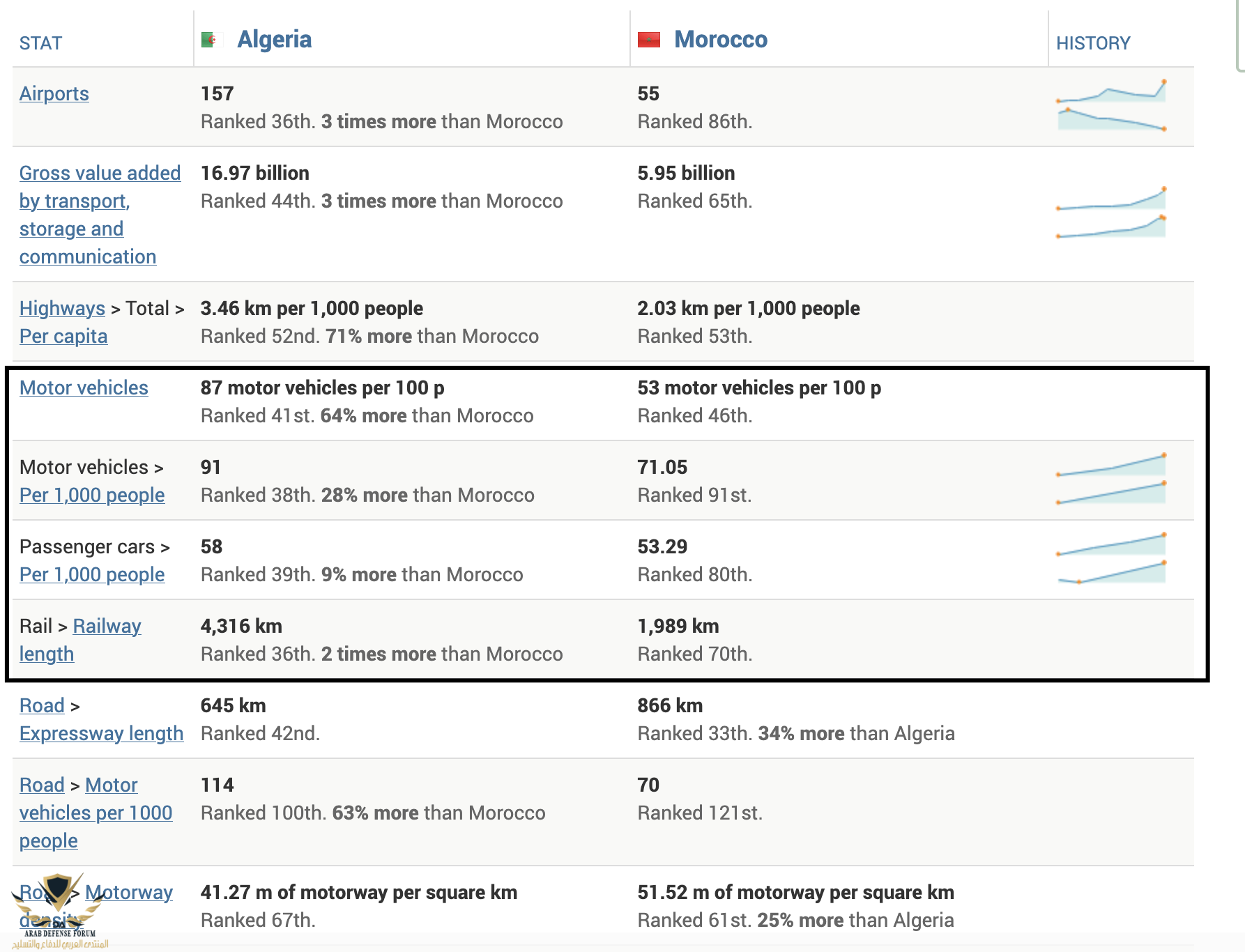View Motor vehicles per 1,000 people history chart

(x=1110, y=479)
